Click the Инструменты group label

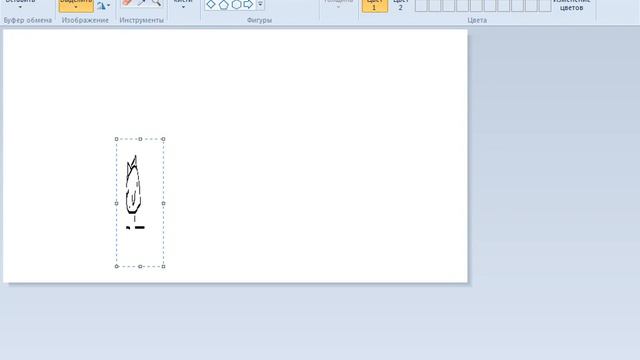click(142, 20)
